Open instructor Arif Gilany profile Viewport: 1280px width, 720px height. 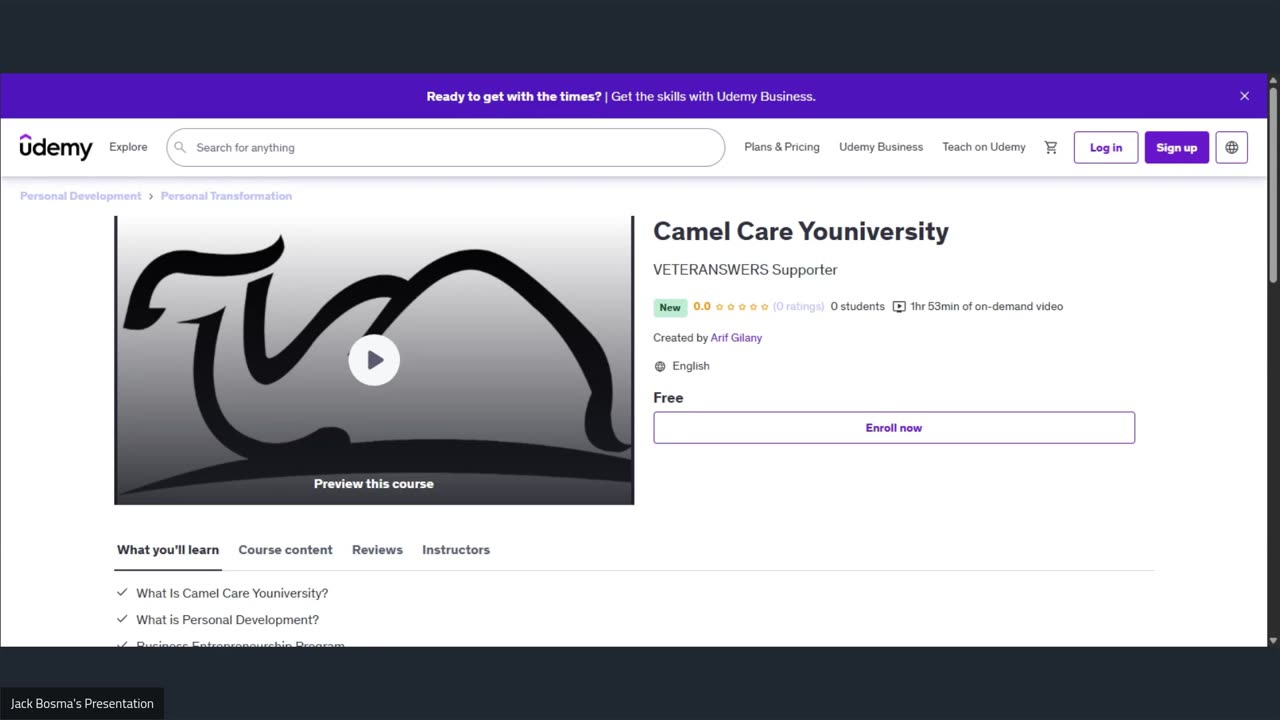736,338
